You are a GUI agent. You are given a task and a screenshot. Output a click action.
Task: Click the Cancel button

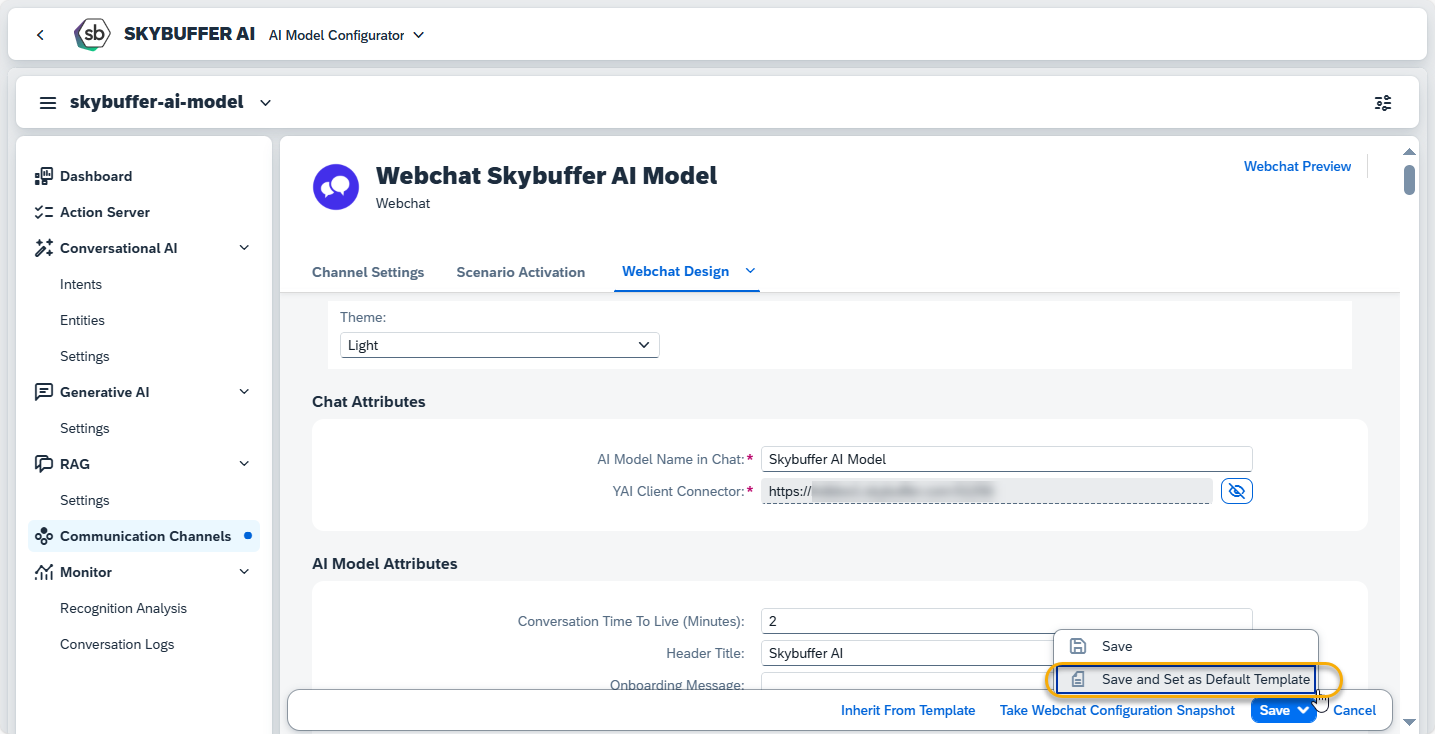click(x=1355, y=710)
